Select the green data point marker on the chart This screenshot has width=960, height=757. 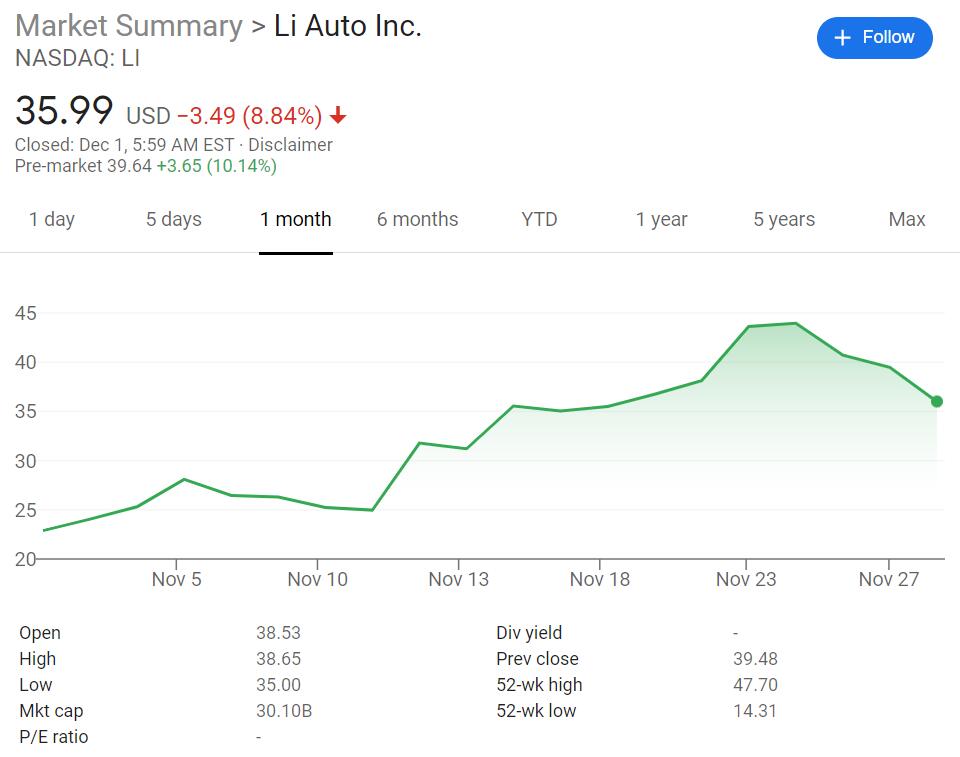(936, 401)
